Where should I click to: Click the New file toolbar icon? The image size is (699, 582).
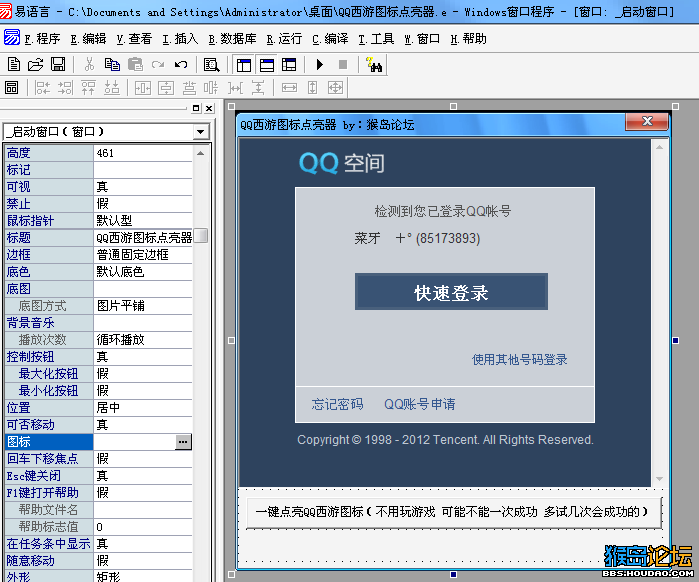14,65
